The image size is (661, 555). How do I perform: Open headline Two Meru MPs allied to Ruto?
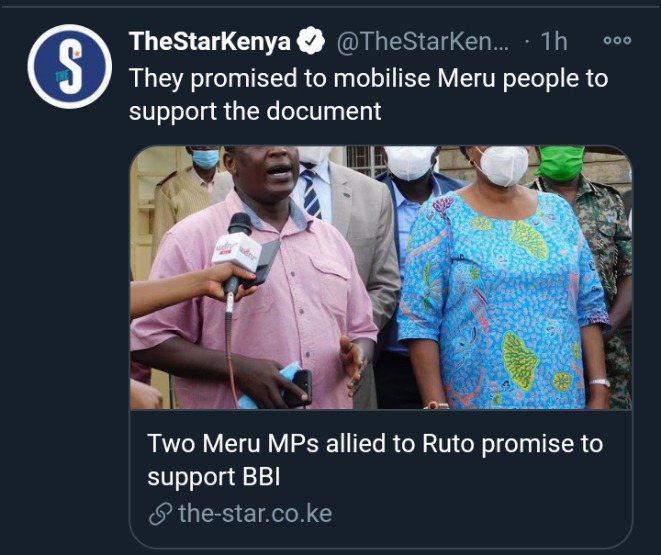point(375,460)
